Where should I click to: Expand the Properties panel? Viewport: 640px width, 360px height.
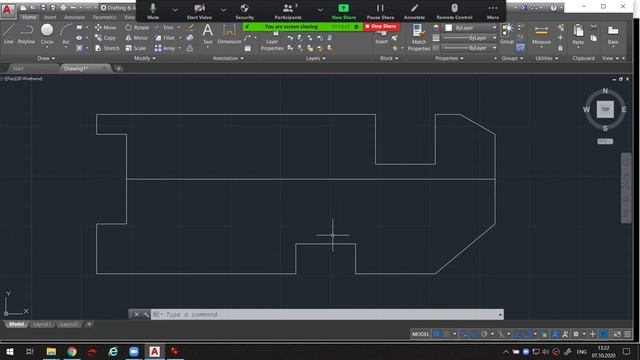coord(449,58)
